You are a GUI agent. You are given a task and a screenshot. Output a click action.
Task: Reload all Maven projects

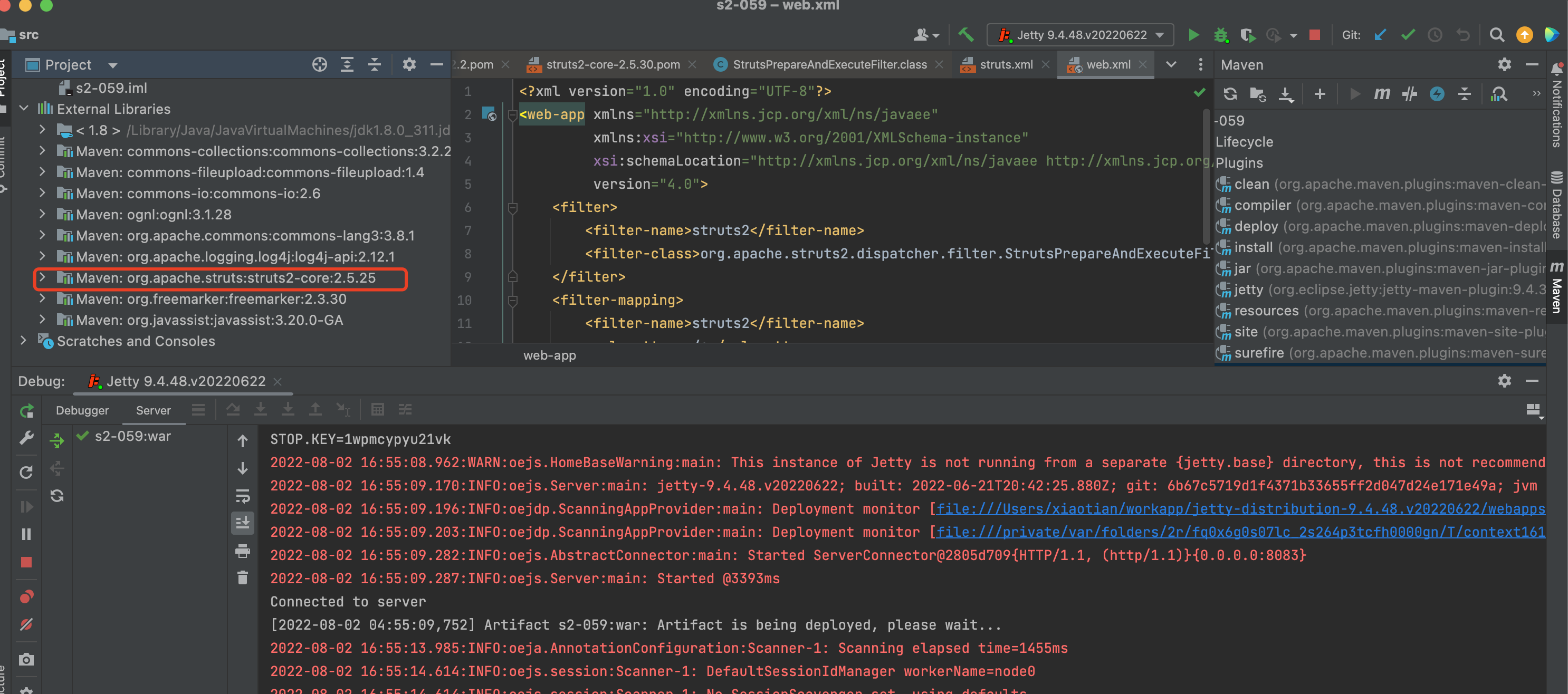tap(1230, 94)
